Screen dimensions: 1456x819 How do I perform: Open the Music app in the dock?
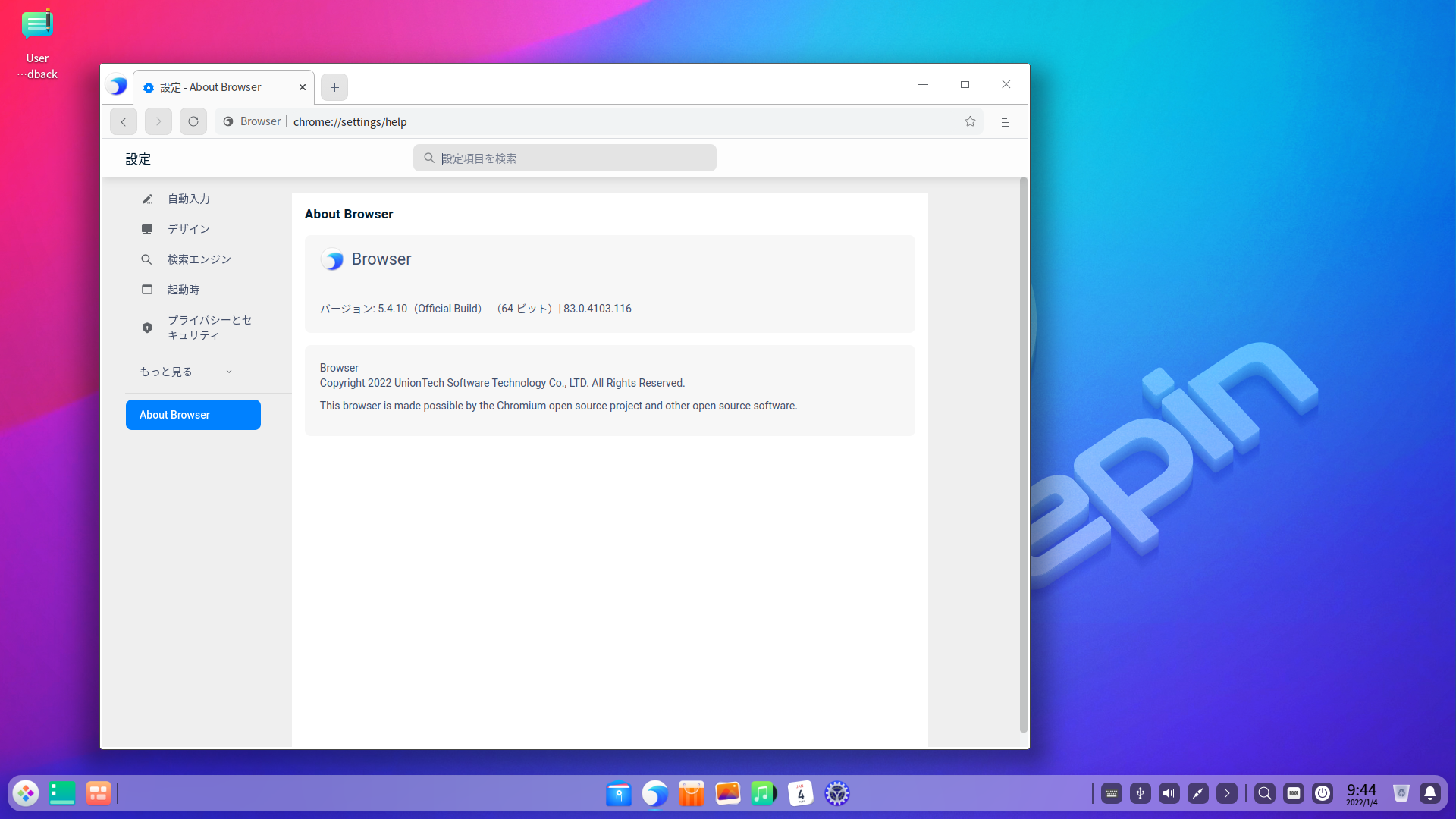click(x=764, y=793)
